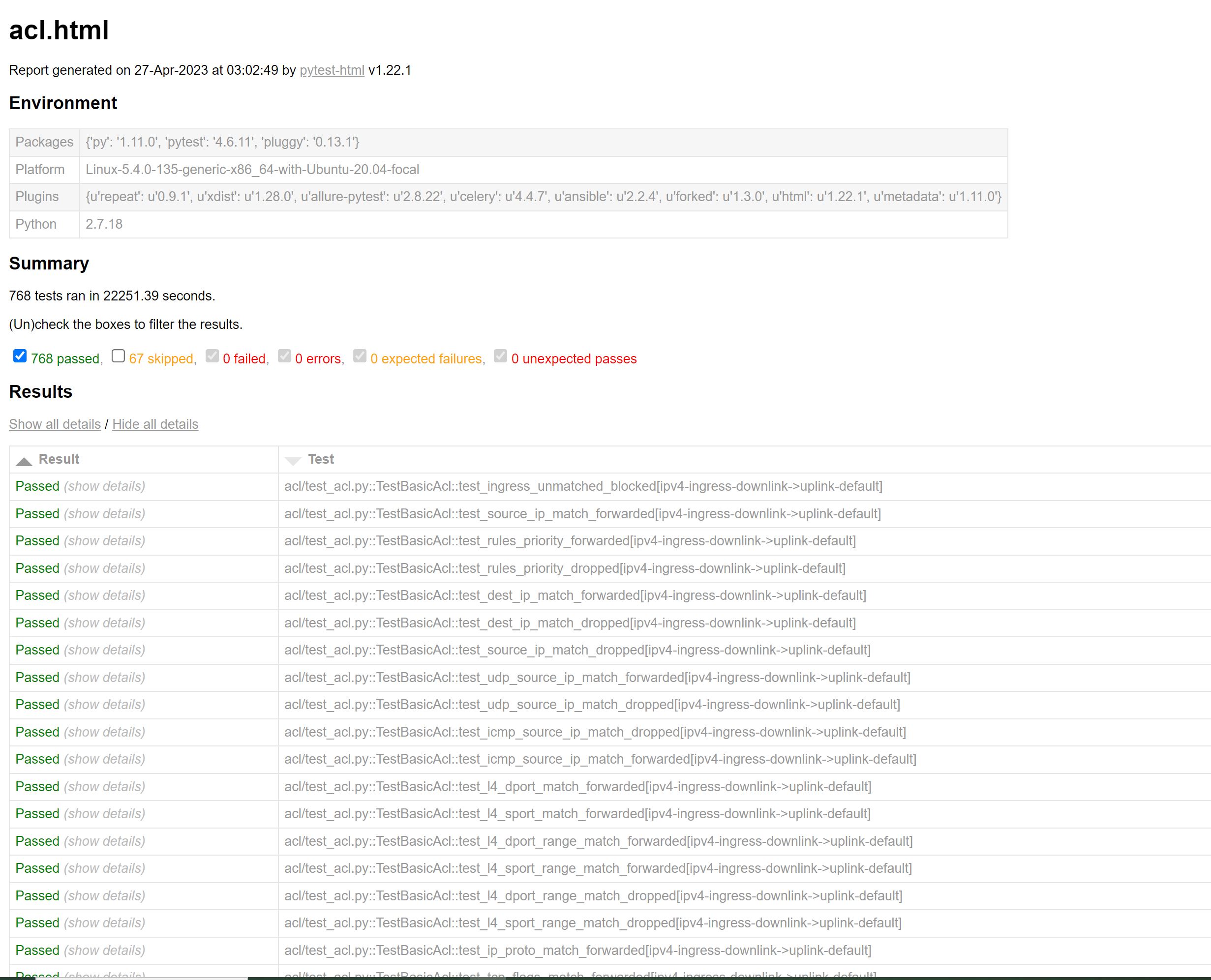
Task: Show details for test_ingress_unmatched_blocked row
Action: coord(104,486)
